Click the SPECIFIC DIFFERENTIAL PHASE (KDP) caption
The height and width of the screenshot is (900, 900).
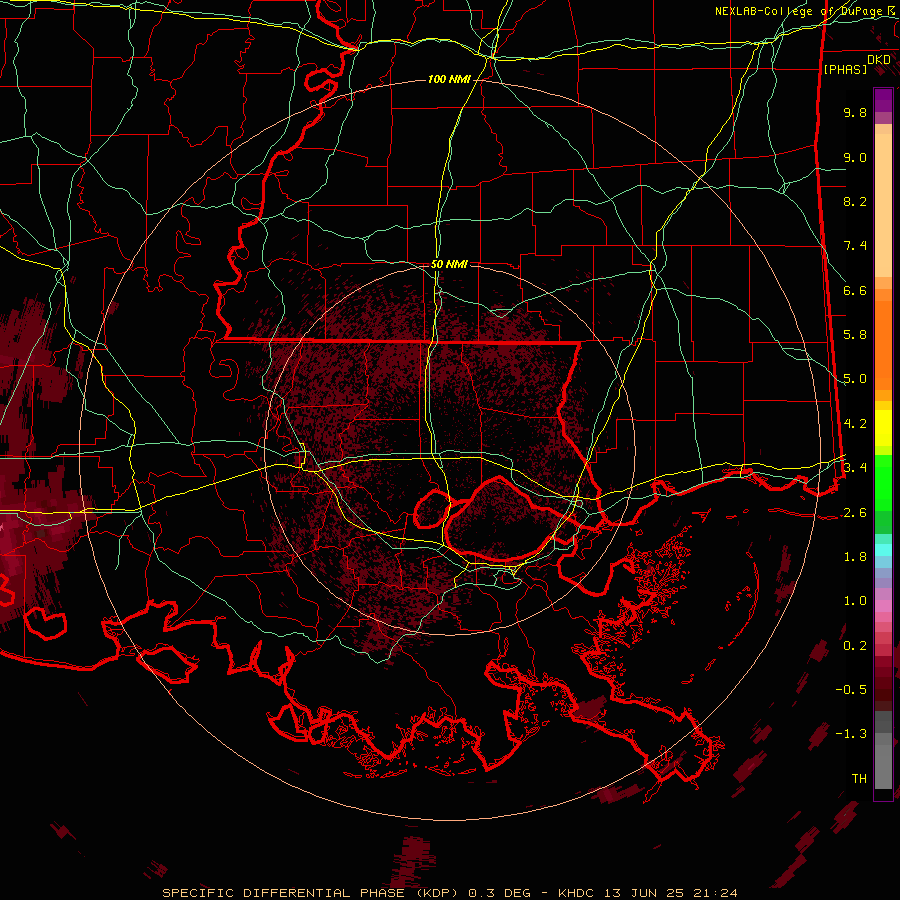coord(310,893)
